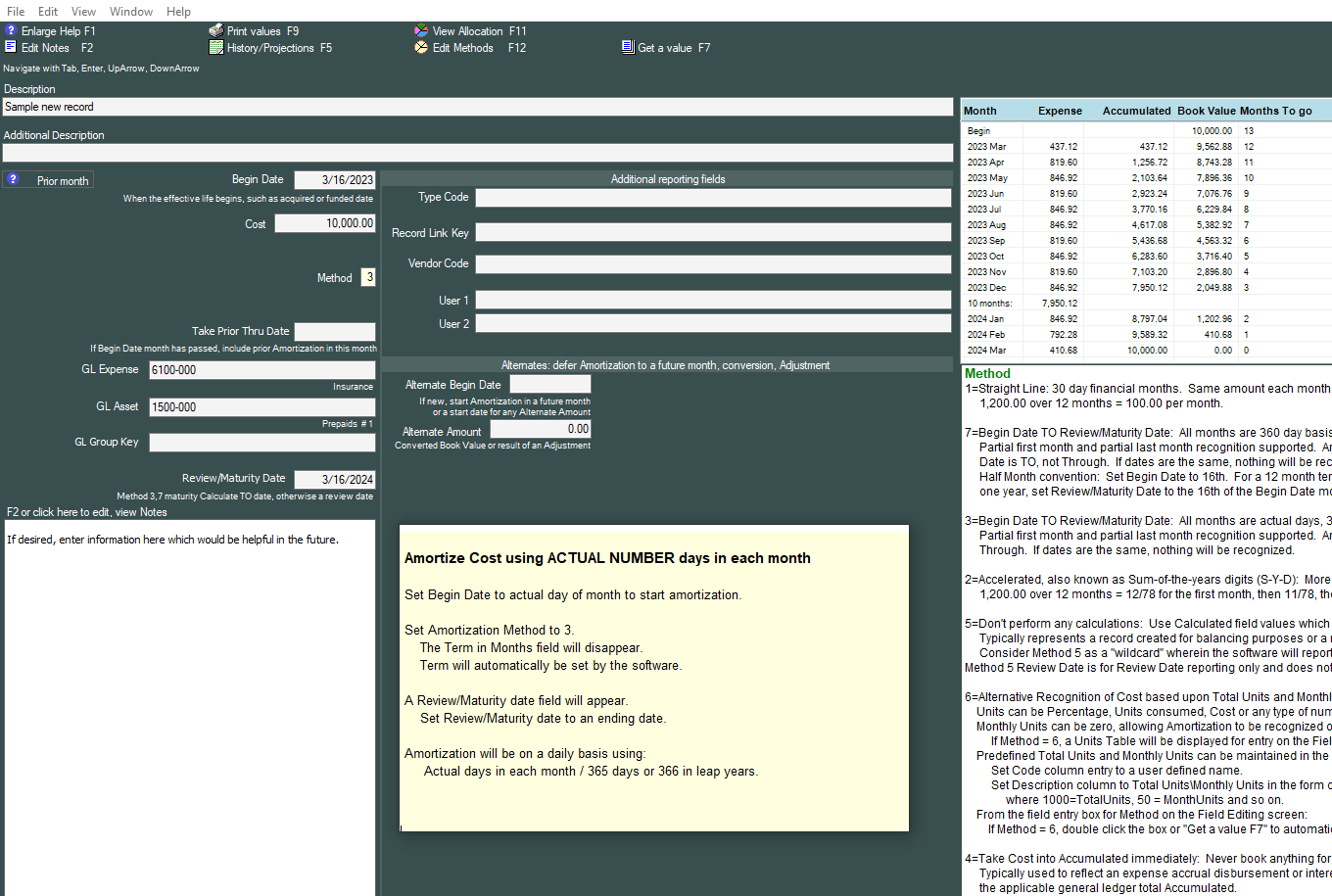The width and height of the screenshot is (1332, 896).
Task: Click the Get a value icon
Action: [x=628, y=47]
